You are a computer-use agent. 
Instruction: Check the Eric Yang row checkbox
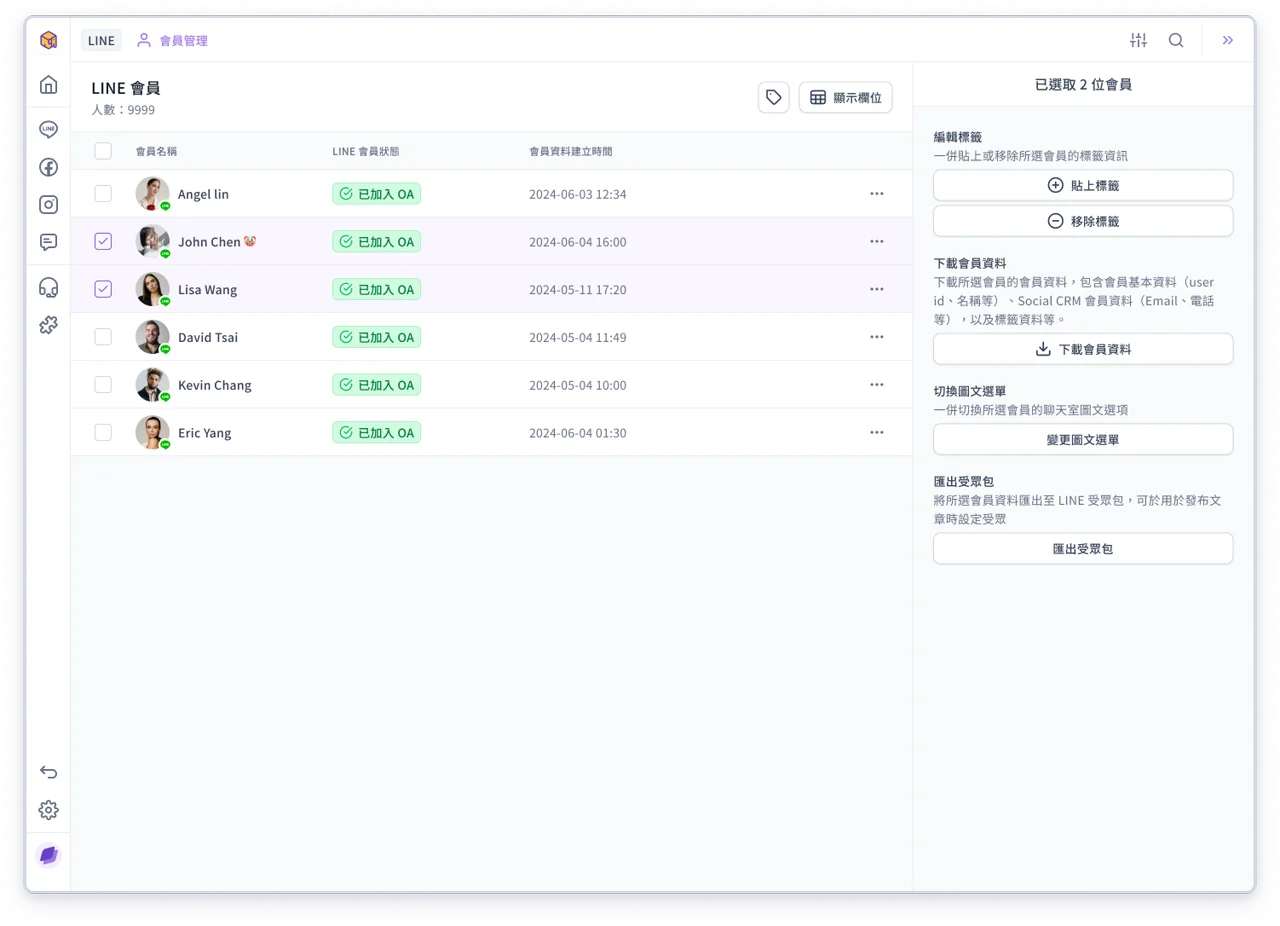103,432
